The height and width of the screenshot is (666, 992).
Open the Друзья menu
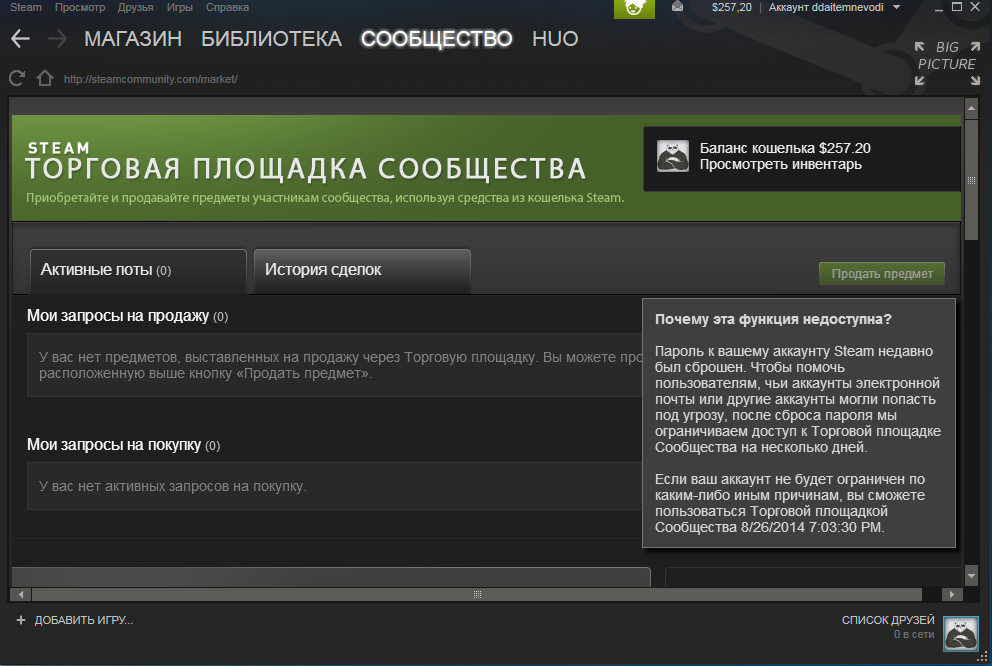pyautogui.click(x=135, y=7)
